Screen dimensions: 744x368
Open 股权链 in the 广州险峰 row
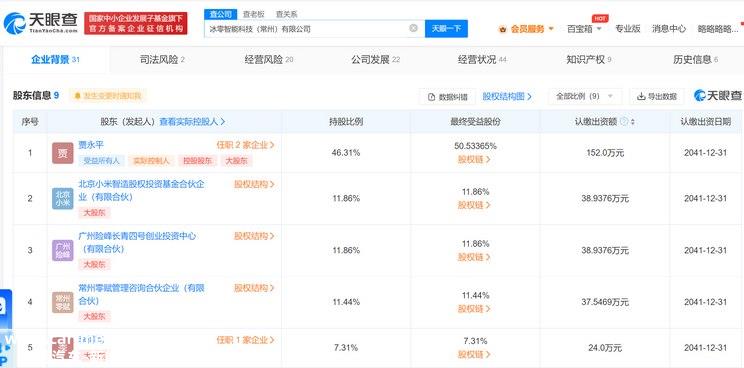pos(474,257)
